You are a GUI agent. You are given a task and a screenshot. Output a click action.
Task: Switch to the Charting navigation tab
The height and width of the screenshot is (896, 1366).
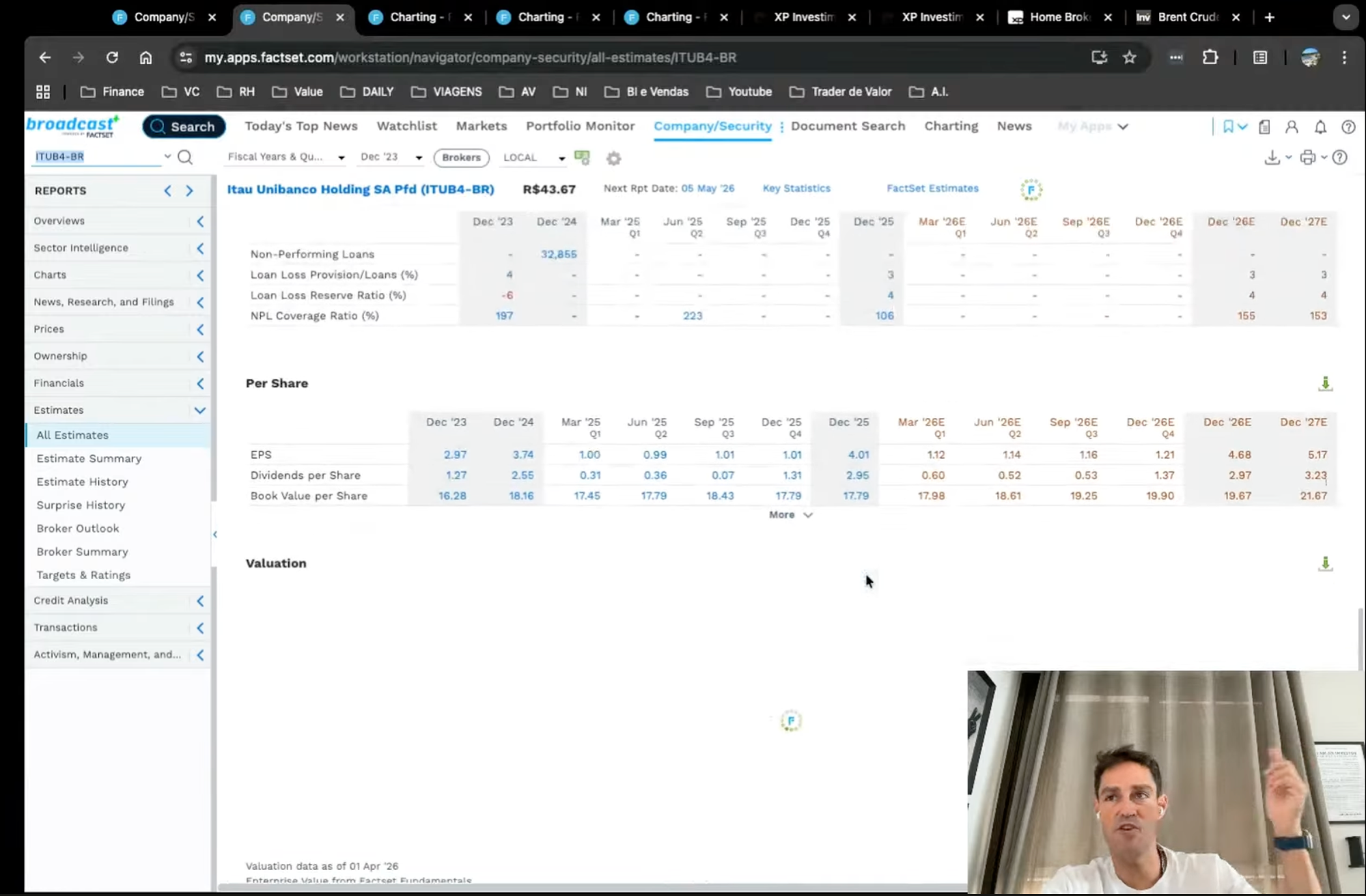[951, 126]
